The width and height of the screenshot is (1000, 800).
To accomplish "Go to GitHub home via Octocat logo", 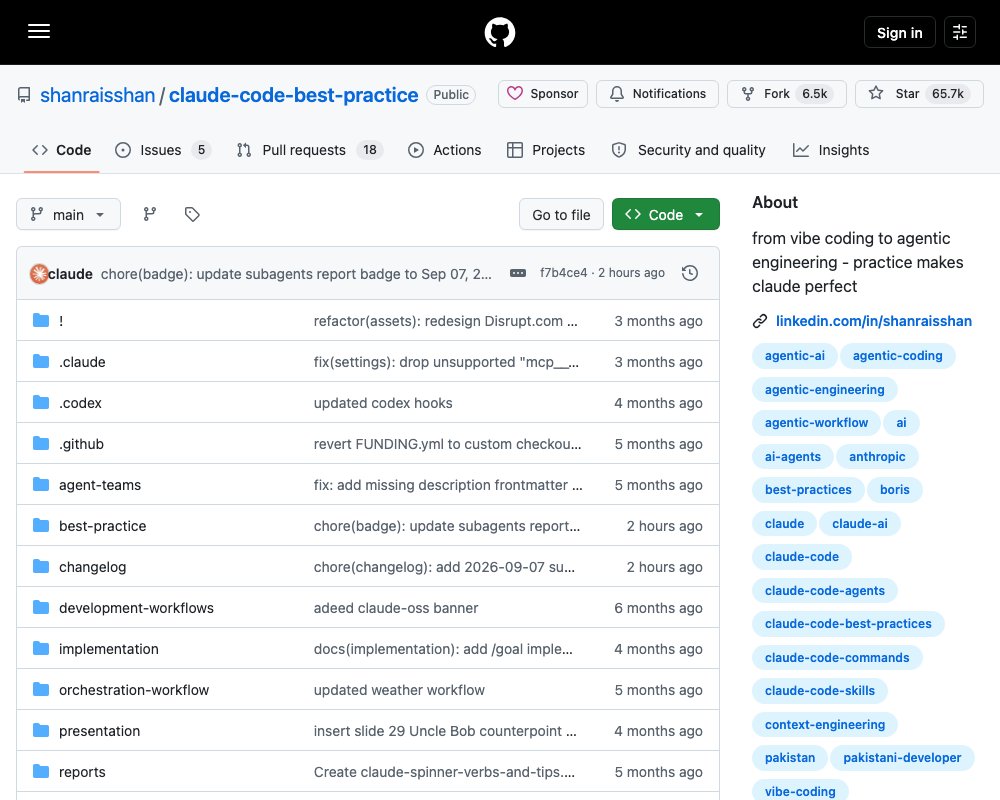I will [499, 32].
